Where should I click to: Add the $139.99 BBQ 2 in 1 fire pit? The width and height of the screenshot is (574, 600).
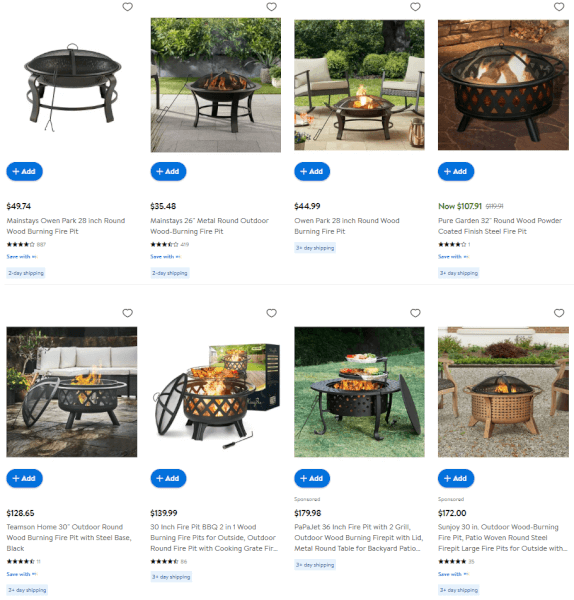click(168, 478)
